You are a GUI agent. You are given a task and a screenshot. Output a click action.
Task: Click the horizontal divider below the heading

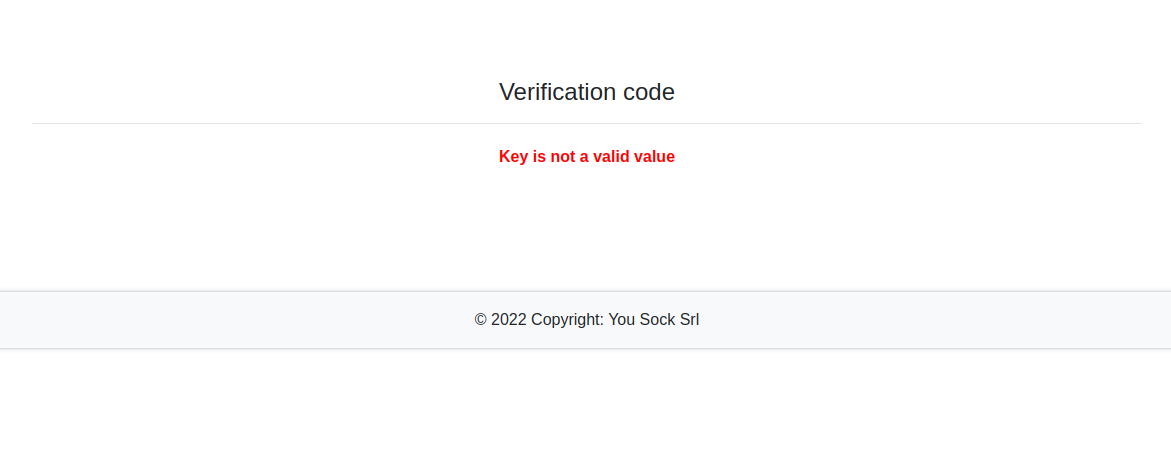[x=586, y=124]
